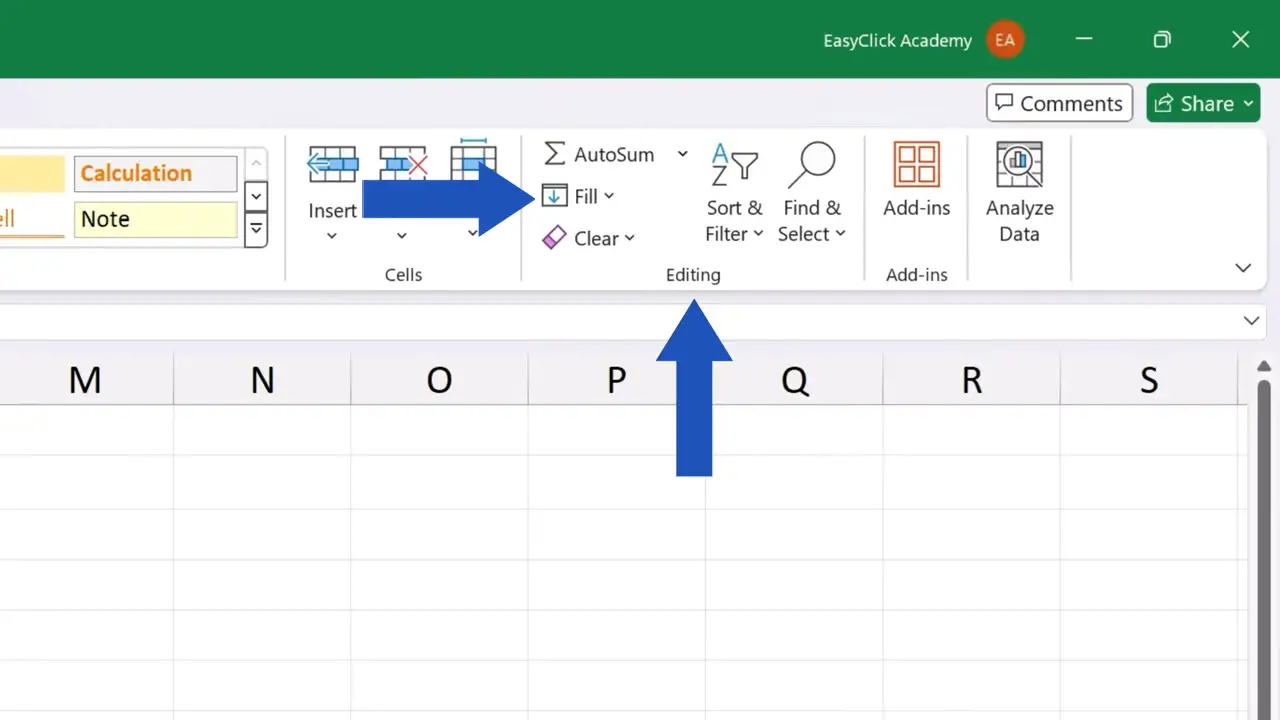The image size is (1280, 720).
Task: Open Sort & Filter options
Action: coord(734,193)
